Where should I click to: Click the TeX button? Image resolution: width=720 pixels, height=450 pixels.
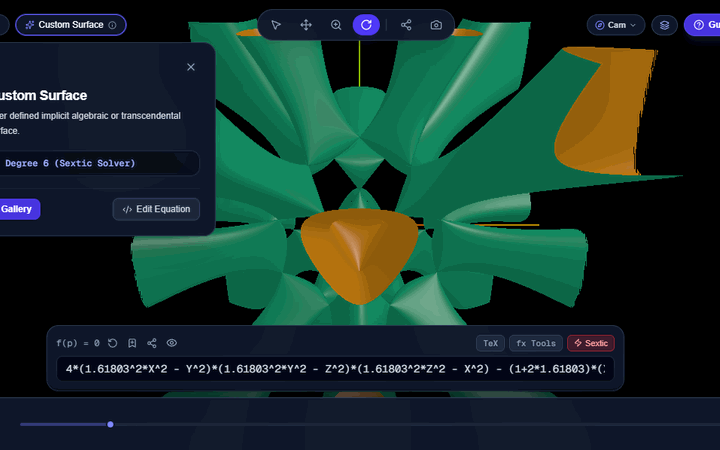coord(490,343)
